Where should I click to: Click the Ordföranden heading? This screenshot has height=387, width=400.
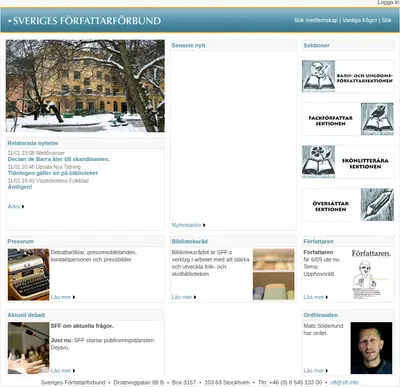pos(321,315)
